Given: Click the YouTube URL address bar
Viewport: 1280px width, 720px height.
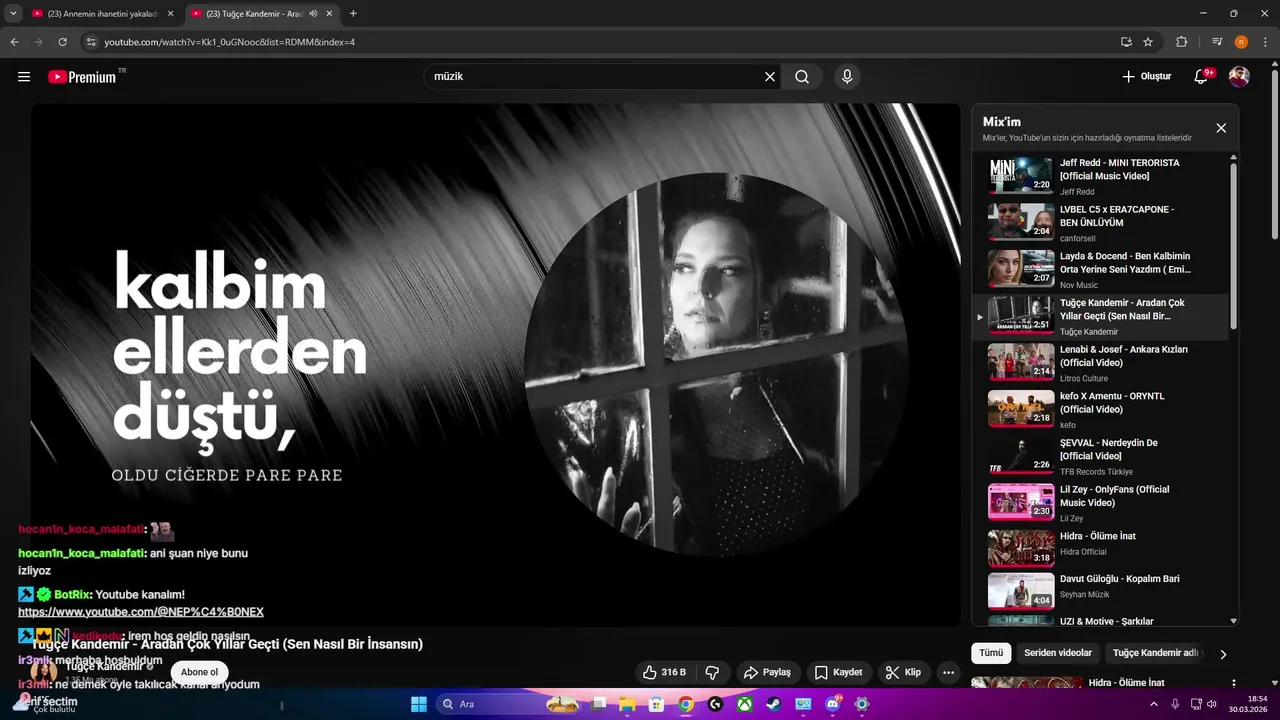Looking at the screenshot, I should tap(600, 42).
